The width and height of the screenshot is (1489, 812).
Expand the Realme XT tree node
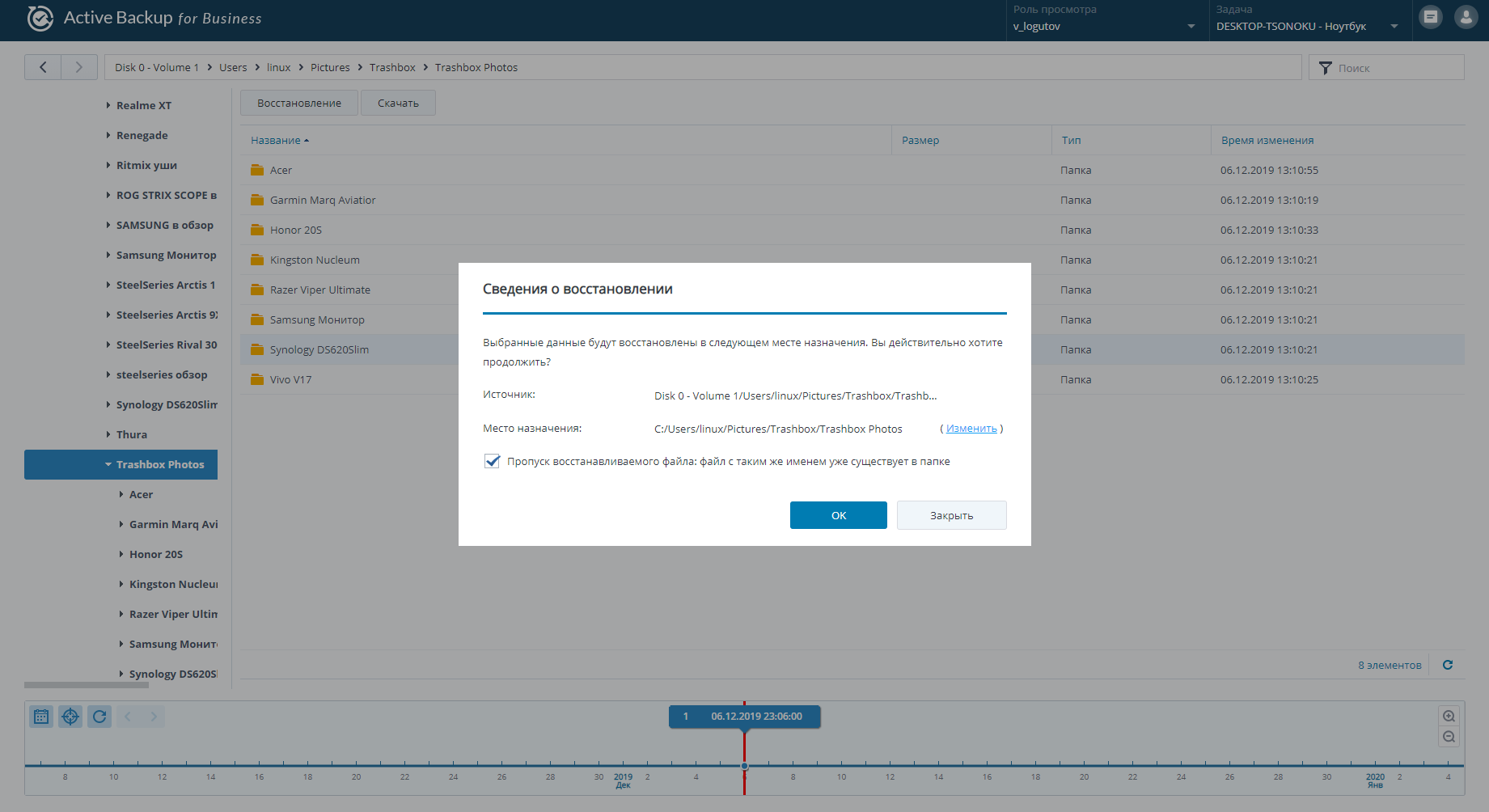(108, 105)
